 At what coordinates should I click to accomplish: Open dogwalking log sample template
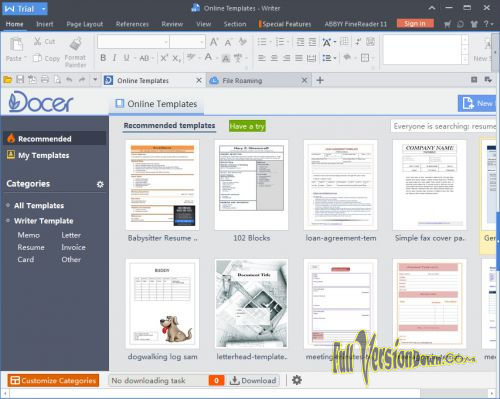tap(162, 303)
